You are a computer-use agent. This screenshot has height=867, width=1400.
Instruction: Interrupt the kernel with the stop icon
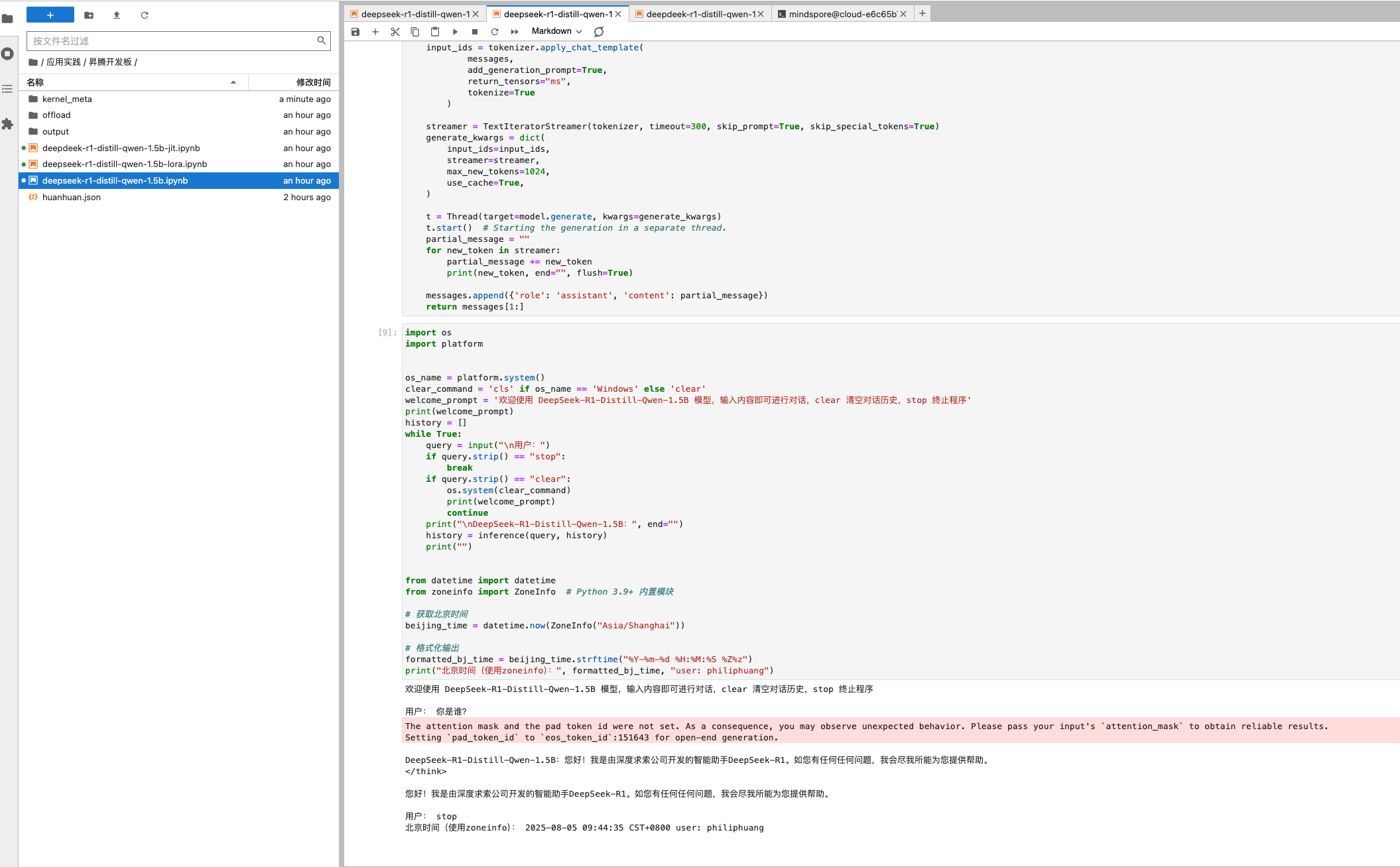pos(475,32)
